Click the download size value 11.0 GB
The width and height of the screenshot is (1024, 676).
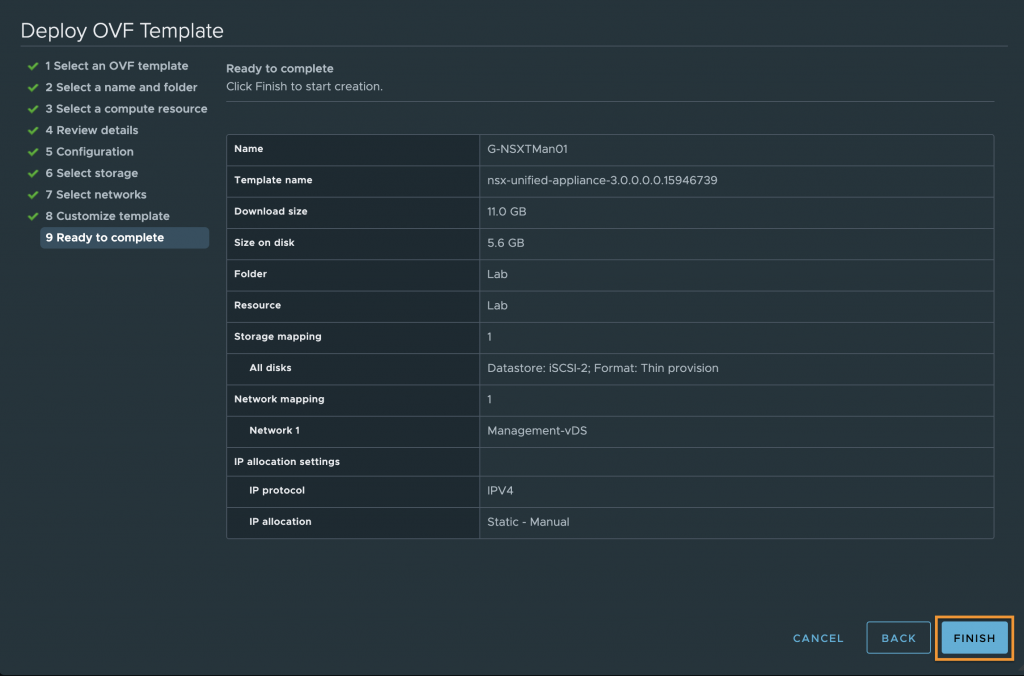(x=507, y=212)
